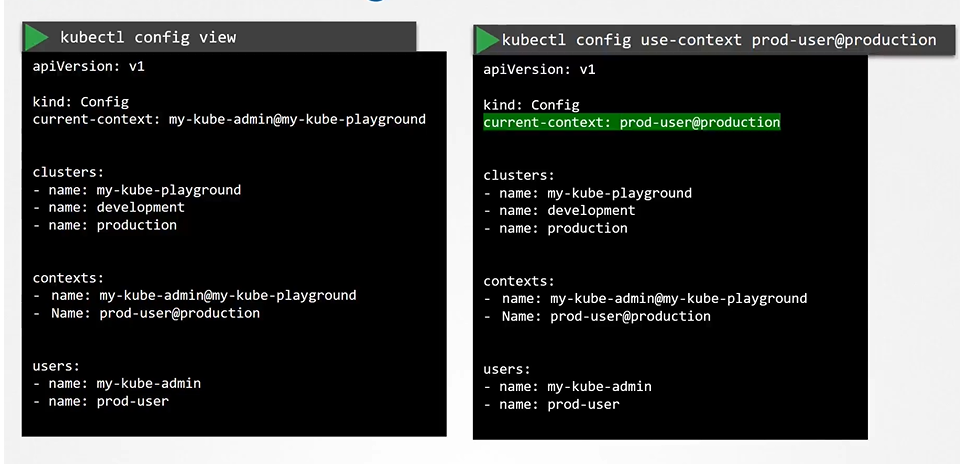Click the 'my-kube-playground' cluster in the use-context output
The image size is (966, 473).
[x=619, y=193]
